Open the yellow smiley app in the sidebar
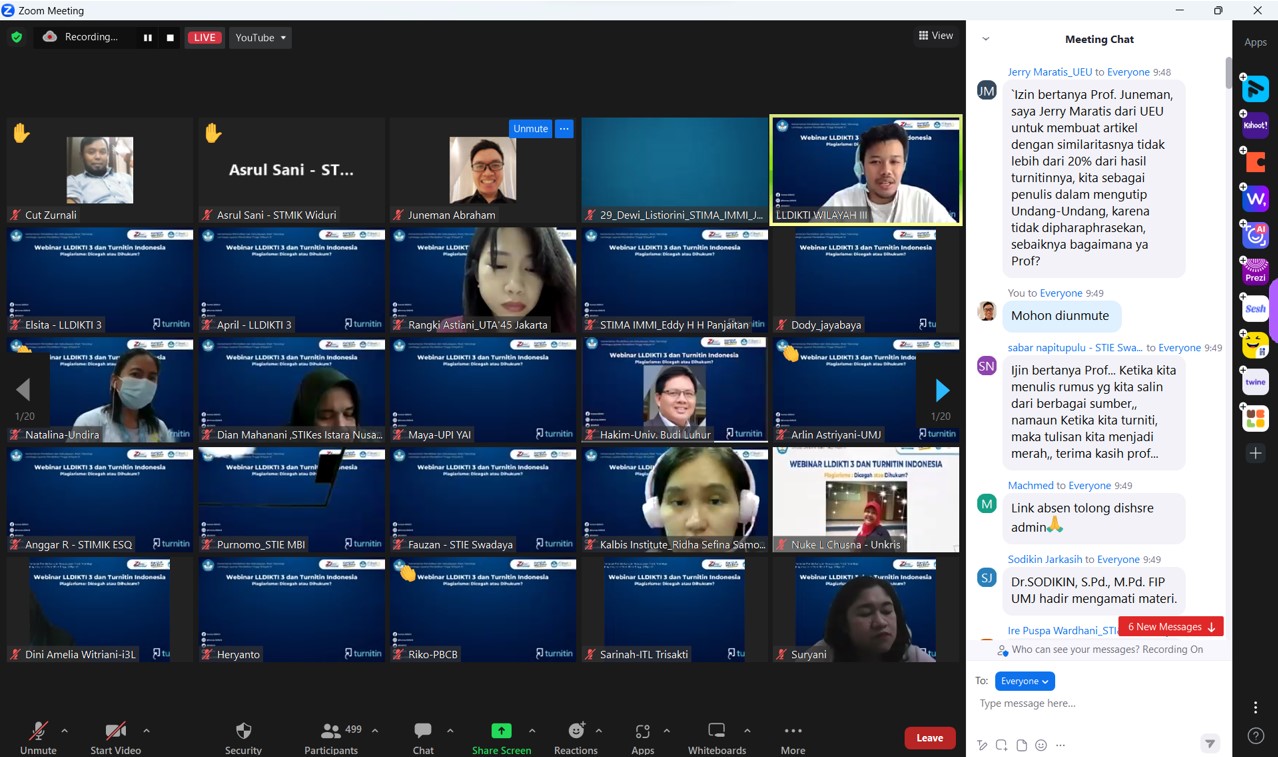The width and height of the screenshot is (1278, 757). [1255, 345]
